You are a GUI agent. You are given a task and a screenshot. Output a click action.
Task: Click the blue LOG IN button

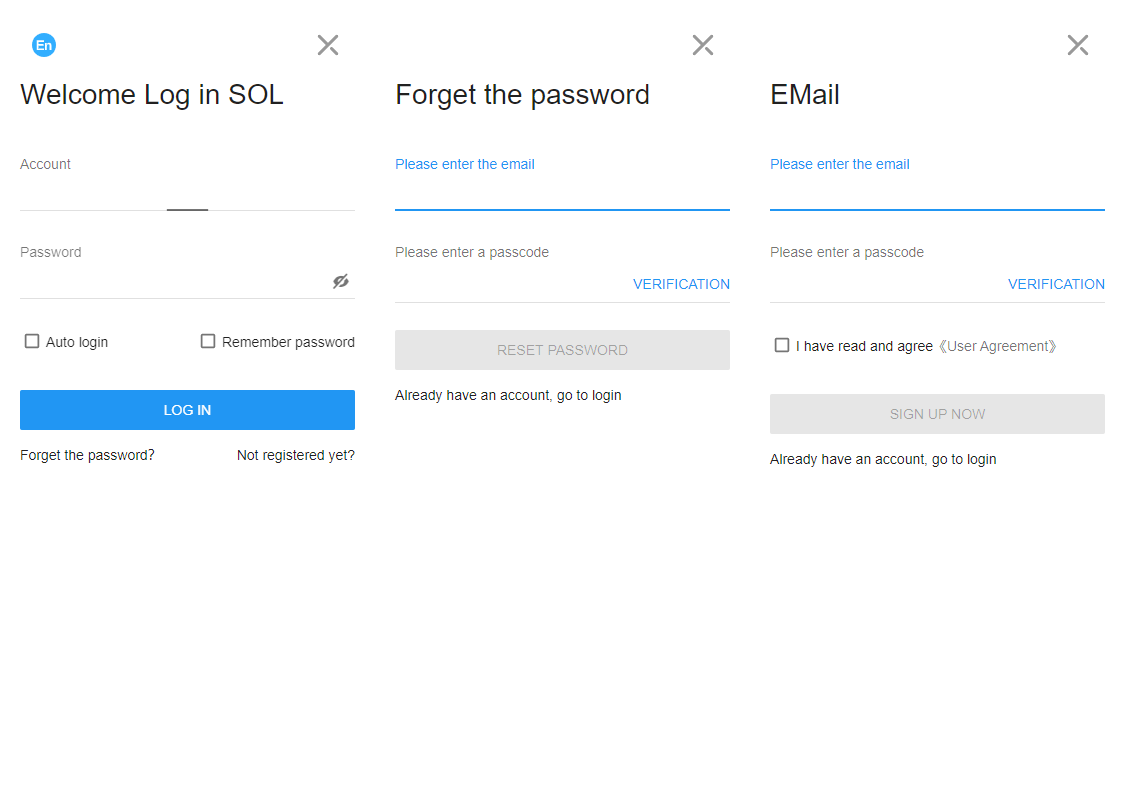[x=187, y=410]
